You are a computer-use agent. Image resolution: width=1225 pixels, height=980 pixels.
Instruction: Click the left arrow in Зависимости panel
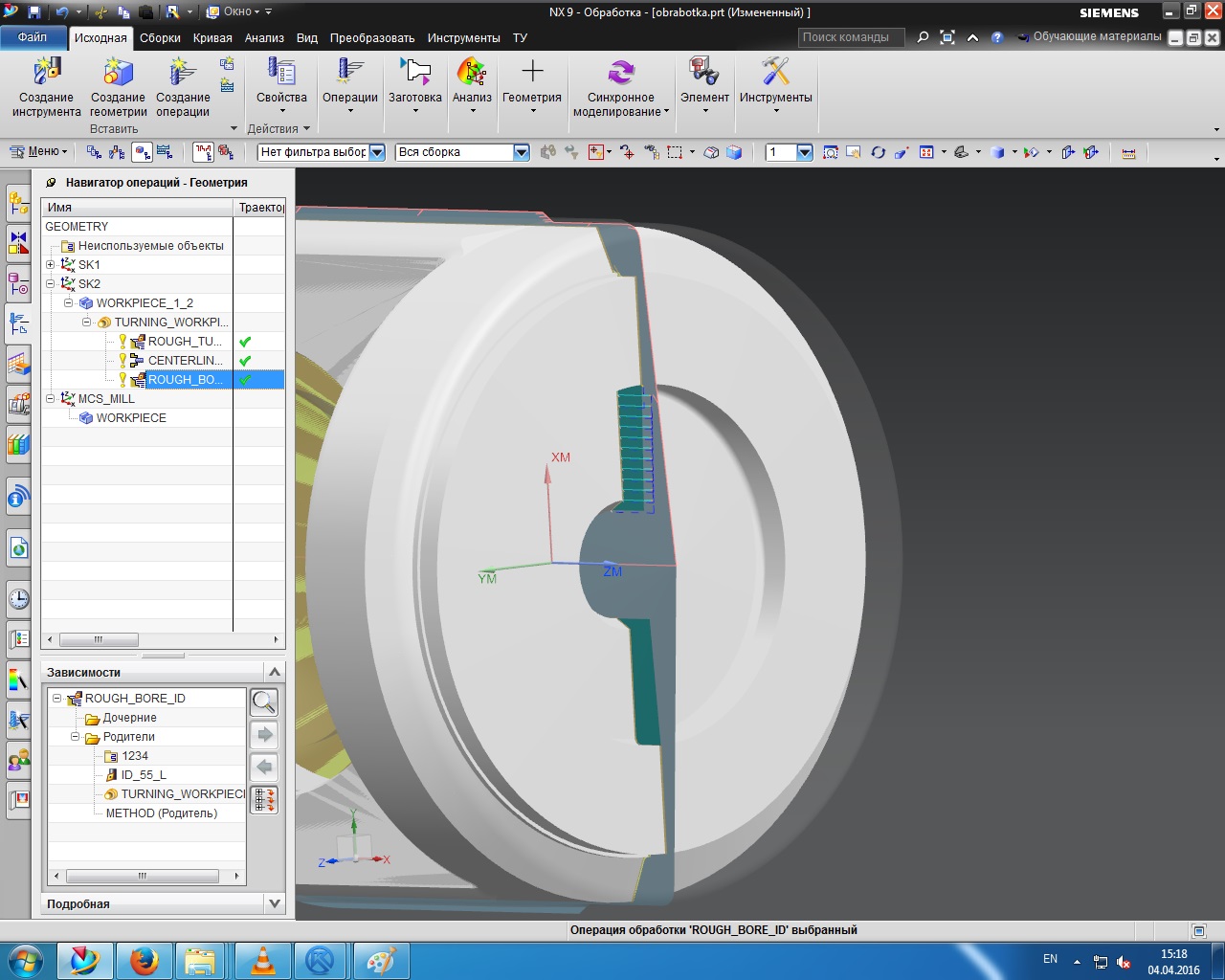click(264, 768)
